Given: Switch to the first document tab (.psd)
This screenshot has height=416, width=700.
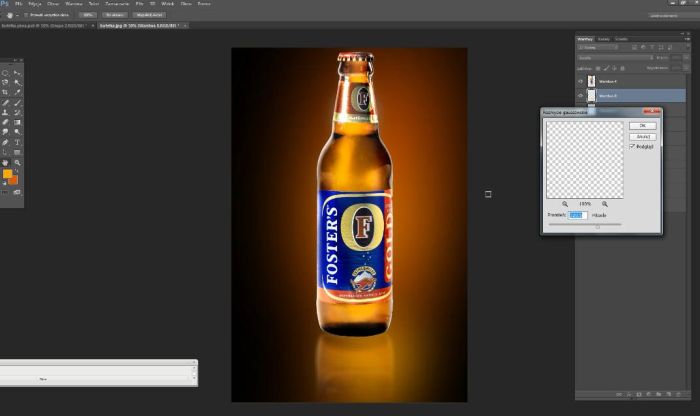Looking at the screenshot, I should coord(40,25).
